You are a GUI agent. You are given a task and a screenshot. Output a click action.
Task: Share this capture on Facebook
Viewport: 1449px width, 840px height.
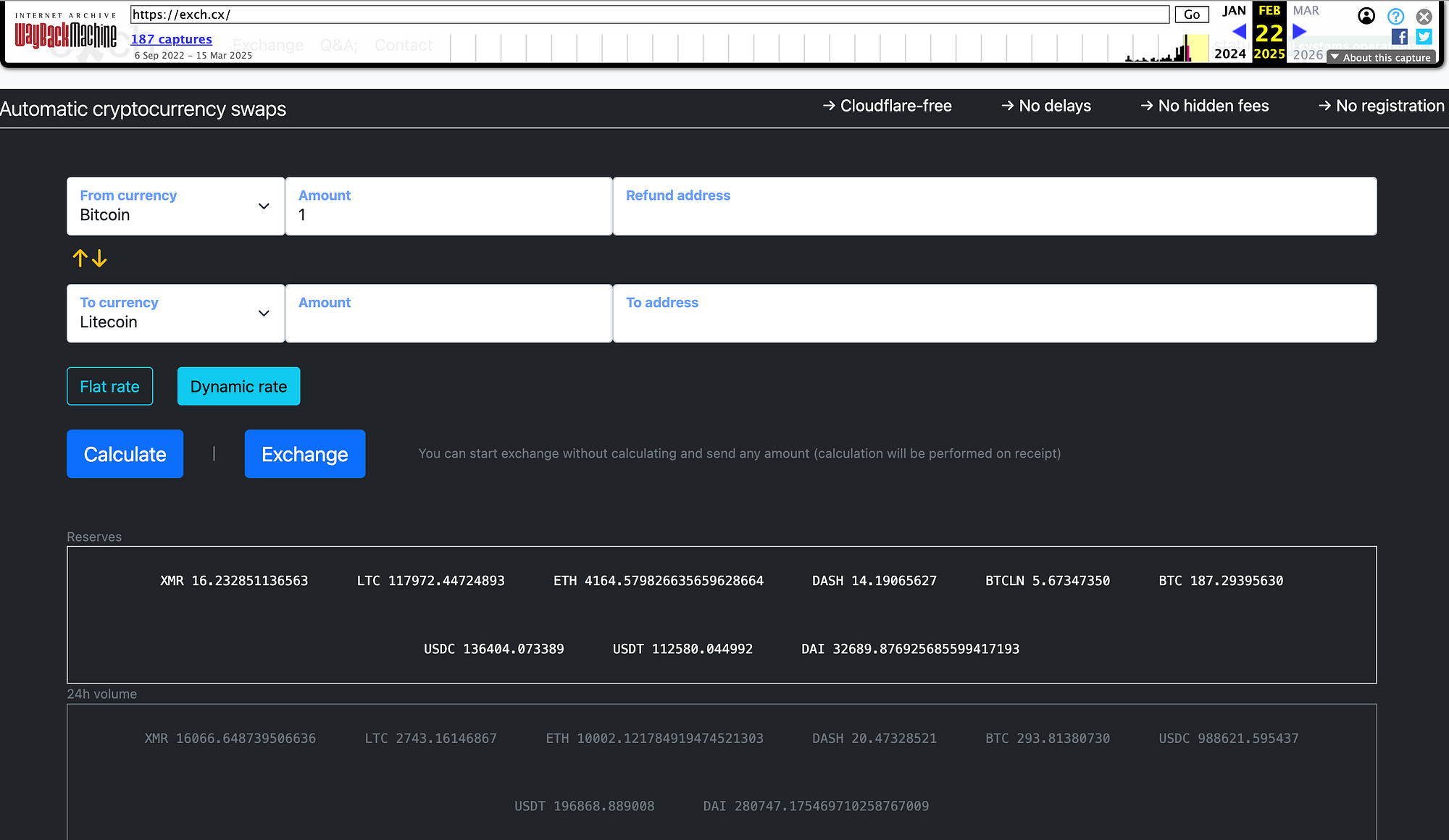(x=1400, y=37)
